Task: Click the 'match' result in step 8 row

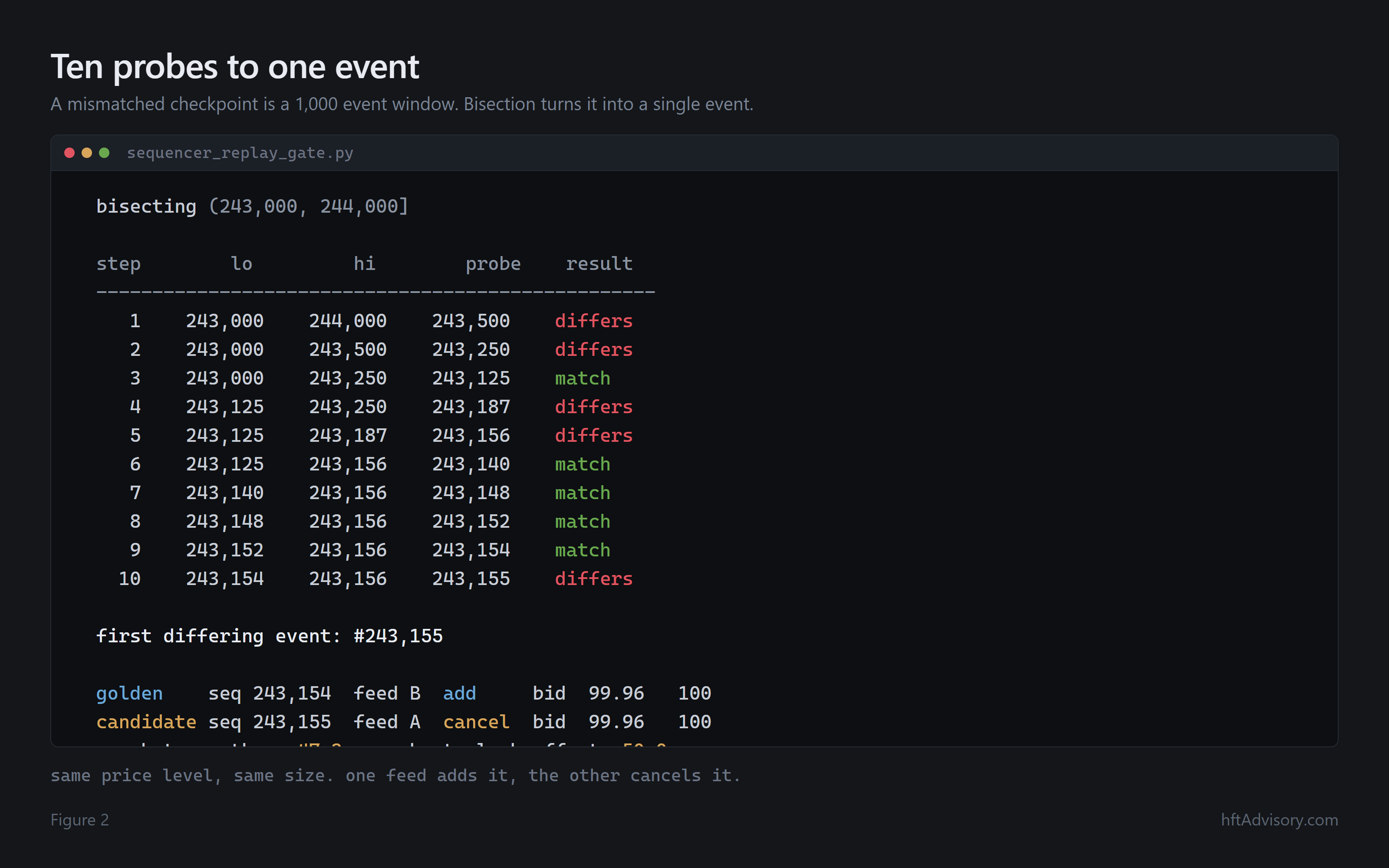Action: [583, 522]
